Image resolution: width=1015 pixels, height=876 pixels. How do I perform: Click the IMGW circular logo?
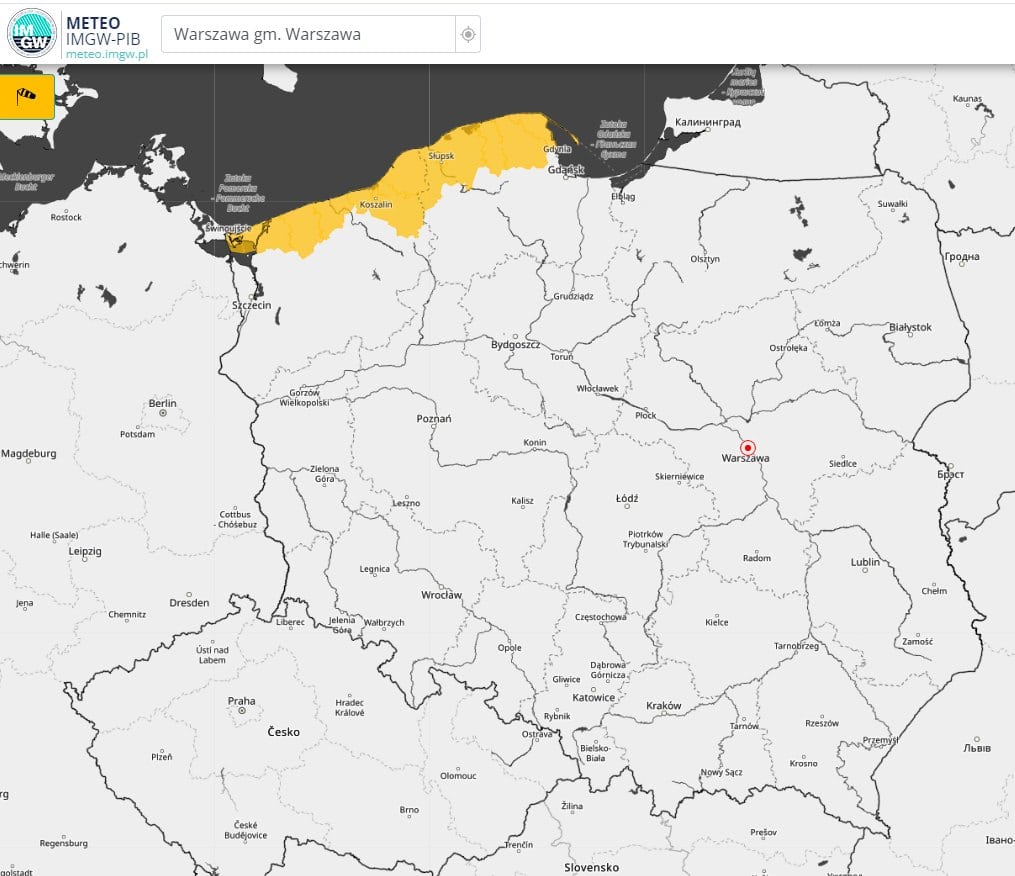(31, 33)
